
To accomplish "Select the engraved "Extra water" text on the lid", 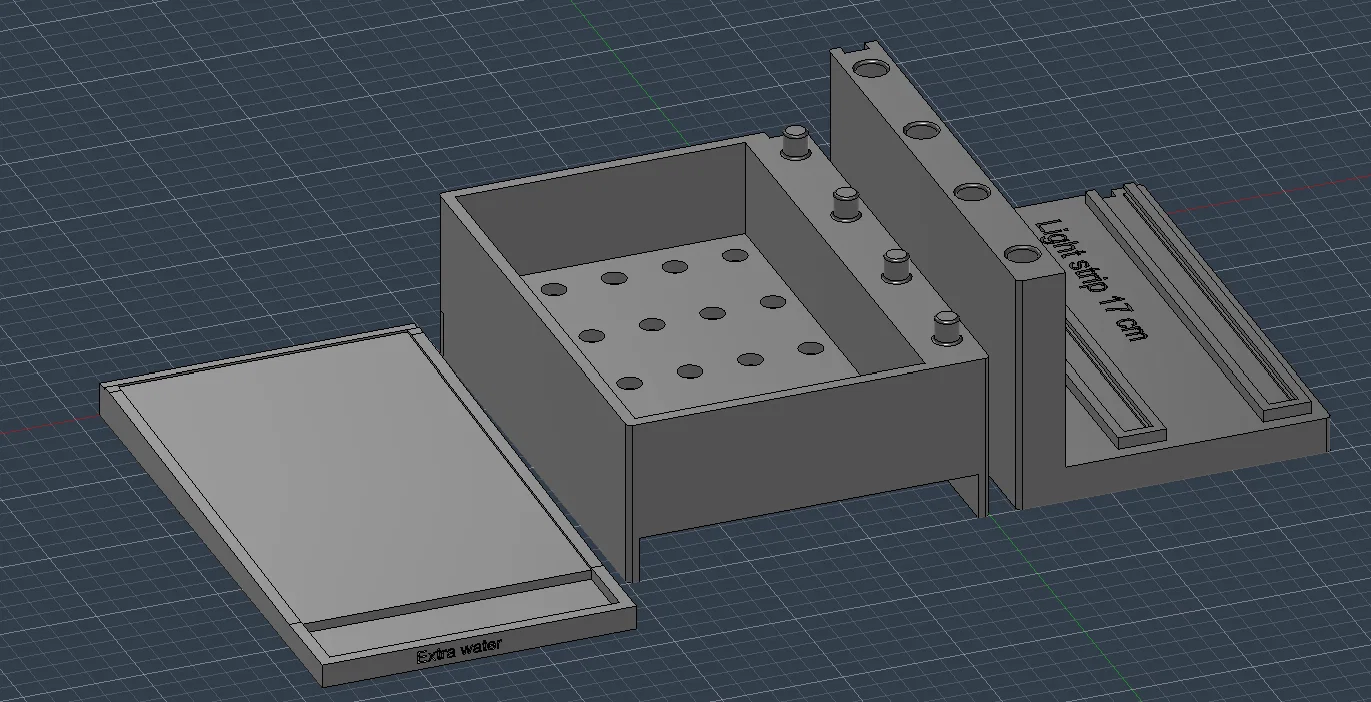I will tap(459, 652).
